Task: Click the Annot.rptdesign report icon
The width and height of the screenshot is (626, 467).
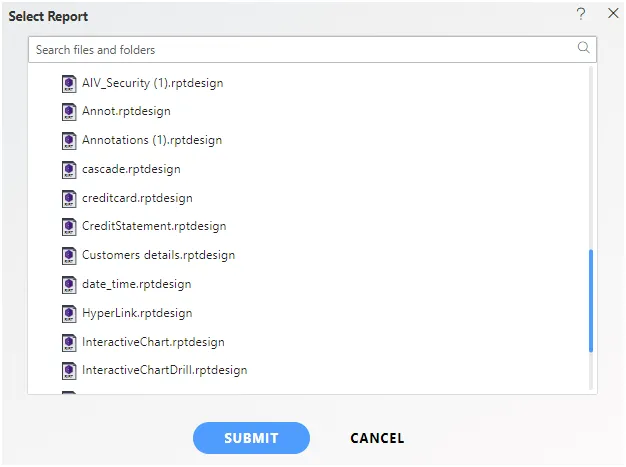Action: coord(69,112)
